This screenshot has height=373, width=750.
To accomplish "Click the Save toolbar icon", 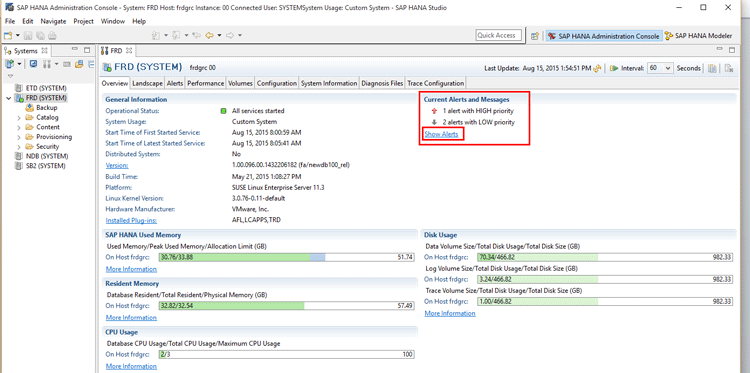I will click(28, 35).
